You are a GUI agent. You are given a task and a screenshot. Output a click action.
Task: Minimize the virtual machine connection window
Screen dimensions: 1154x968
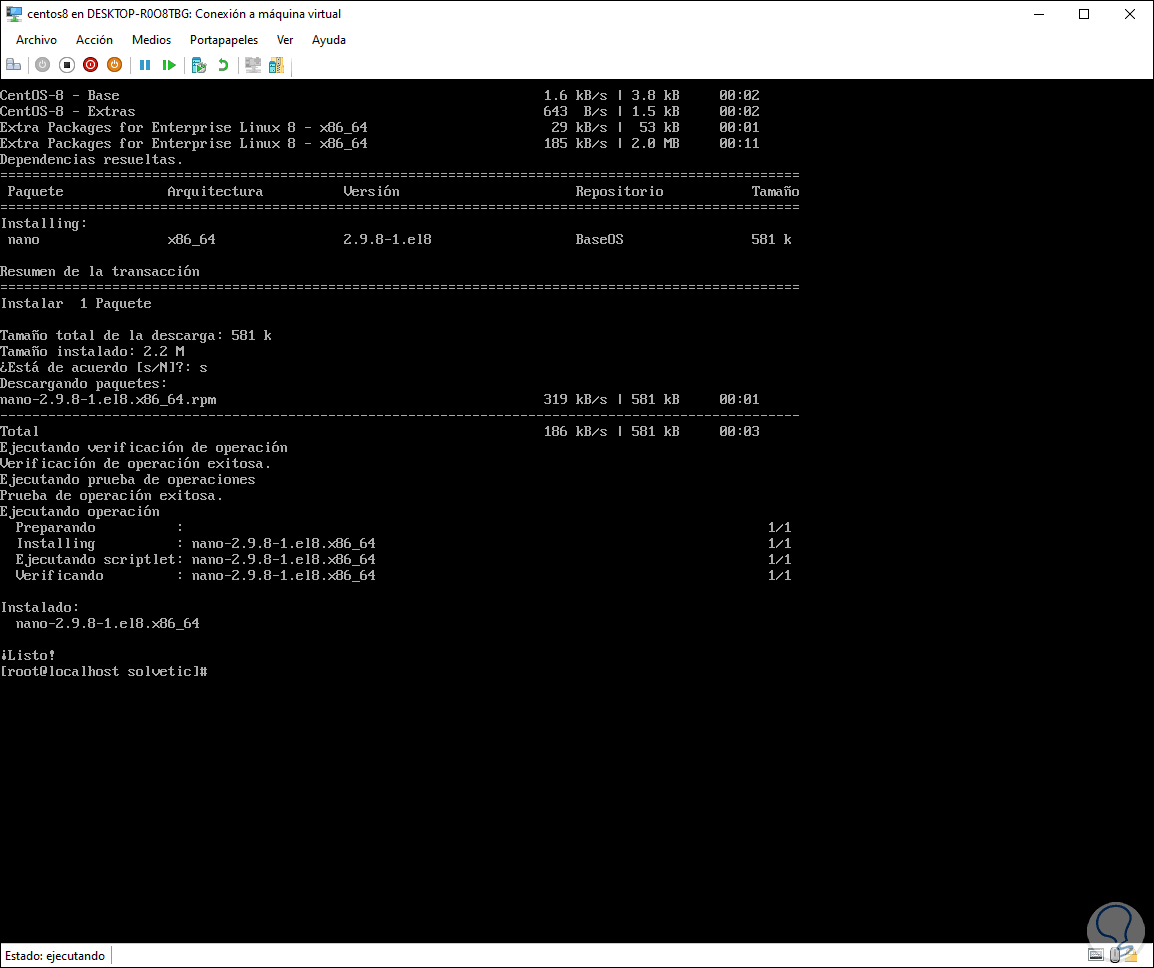pos(1039,14)
